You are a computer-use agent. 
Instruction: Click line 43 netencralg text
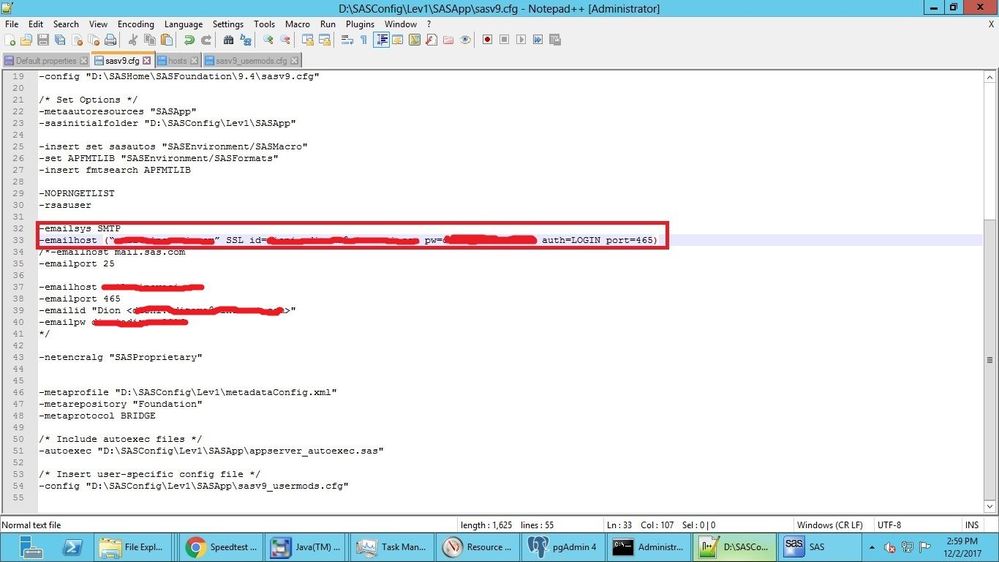pyautogui.click(x=120, y=357)
